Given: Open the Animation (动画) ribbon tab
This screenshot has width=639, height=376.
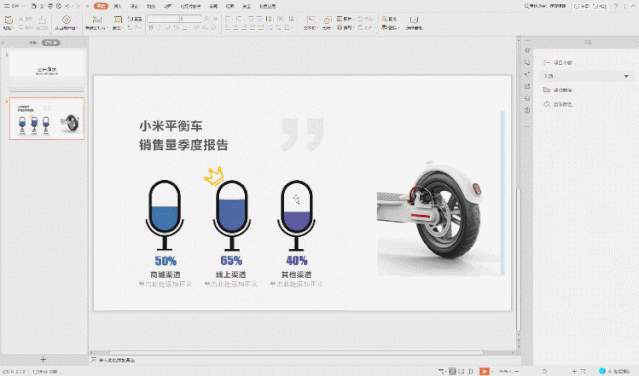Looking at the screenshot, I should 167,6.
